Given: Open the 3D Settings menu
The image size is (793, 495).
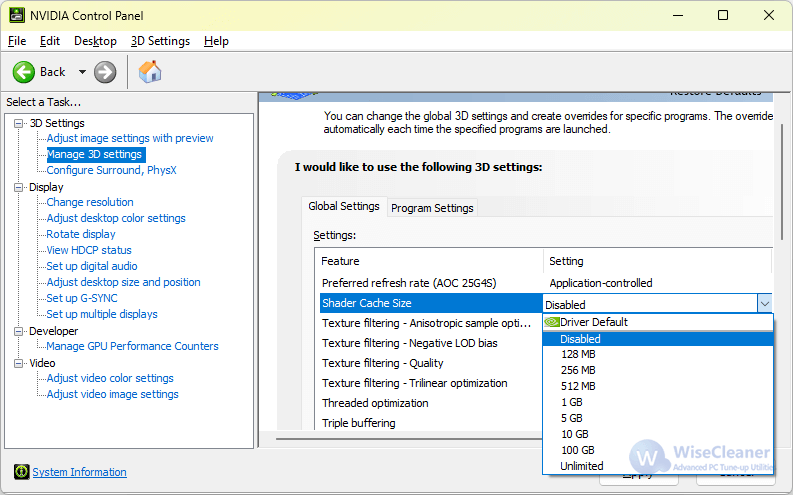Looking at the screenshot, I should click(x=160, y=41).
